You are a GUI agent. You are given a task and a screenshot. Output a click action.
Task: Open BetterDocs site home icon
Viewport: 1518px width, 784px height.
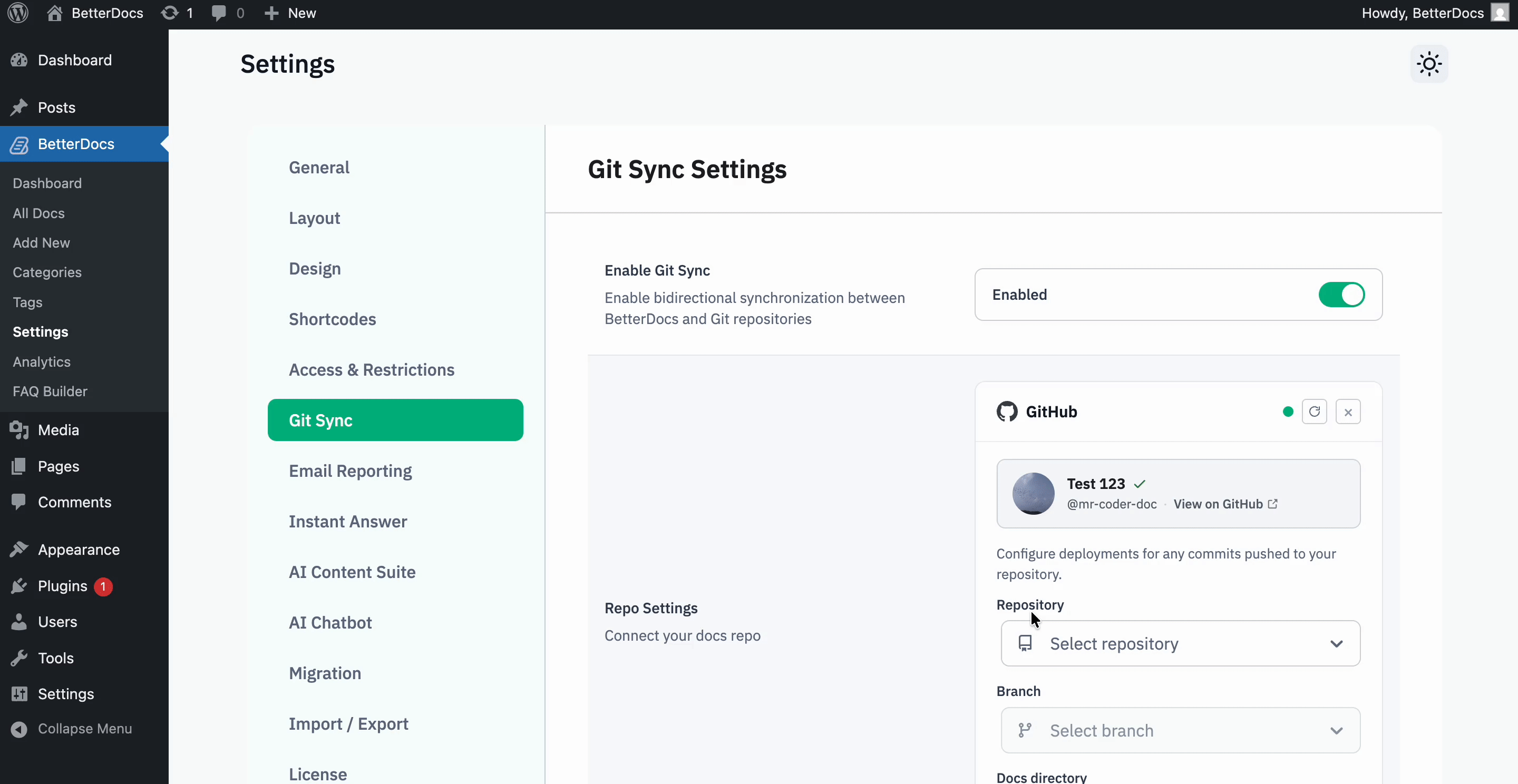tap(54, 13)
